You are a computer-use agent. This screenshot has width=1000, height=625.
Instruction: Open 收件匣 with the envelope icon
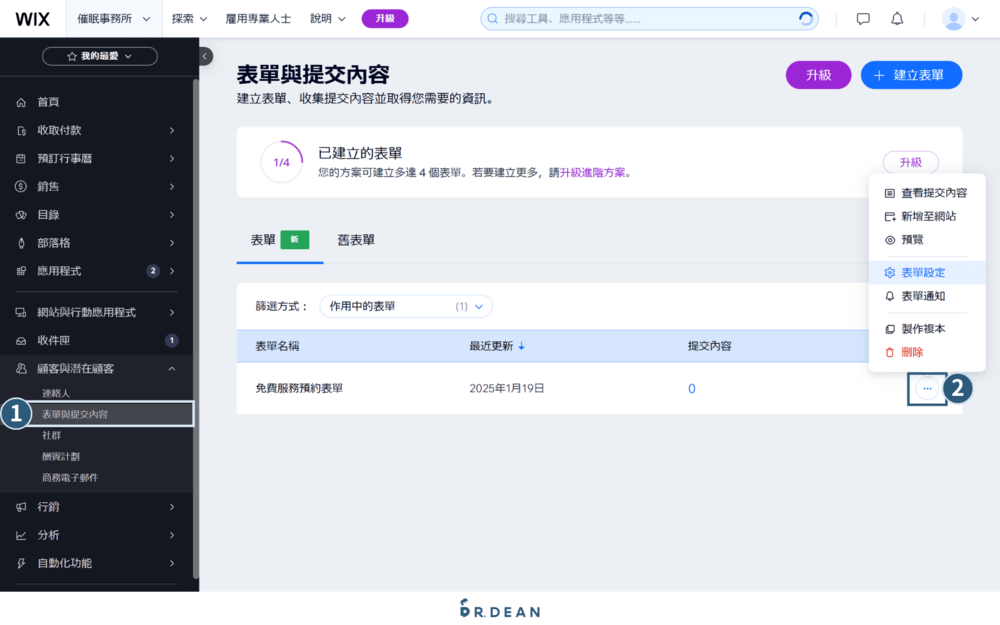tap(20, 340)
